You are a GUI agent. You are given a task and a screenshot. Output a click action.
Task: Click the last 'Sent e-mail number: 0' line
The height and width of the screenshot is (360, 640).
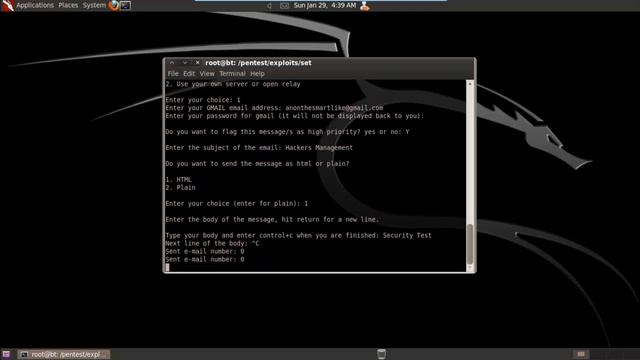pos(205,259)
